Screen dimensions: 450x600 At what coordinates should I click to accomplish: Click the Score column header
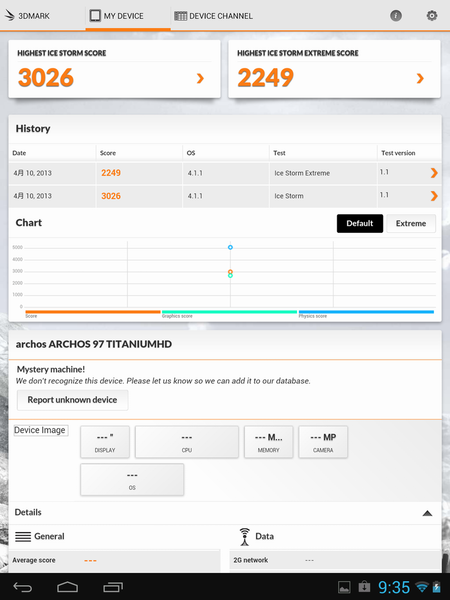tap(108, 153)
